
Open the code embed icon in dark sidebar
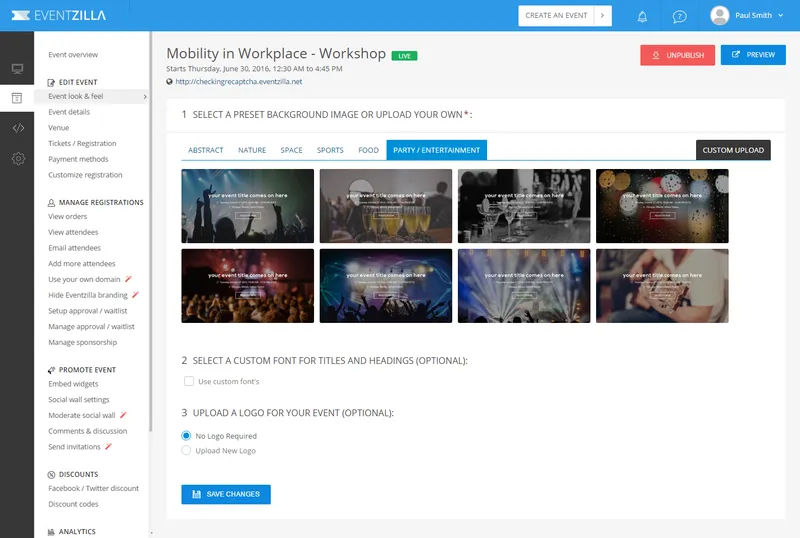18,128
